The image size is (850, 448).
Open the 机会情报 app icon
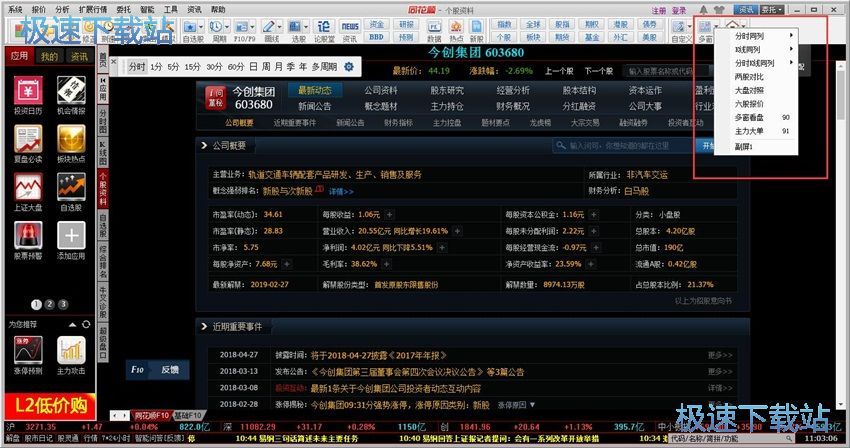[71, 90]
